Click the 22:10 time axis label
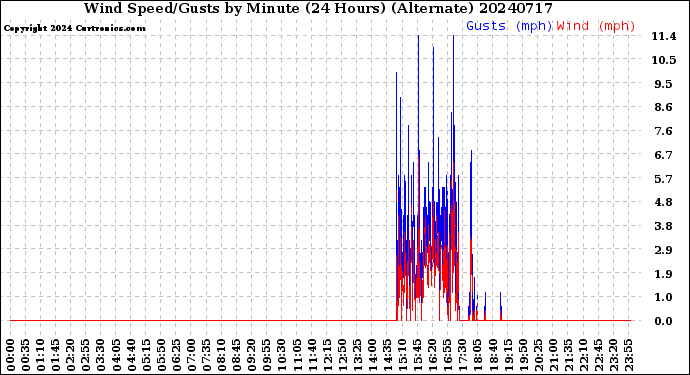The height and width of the screenshot is (375, 690). [x=584, y=355]
